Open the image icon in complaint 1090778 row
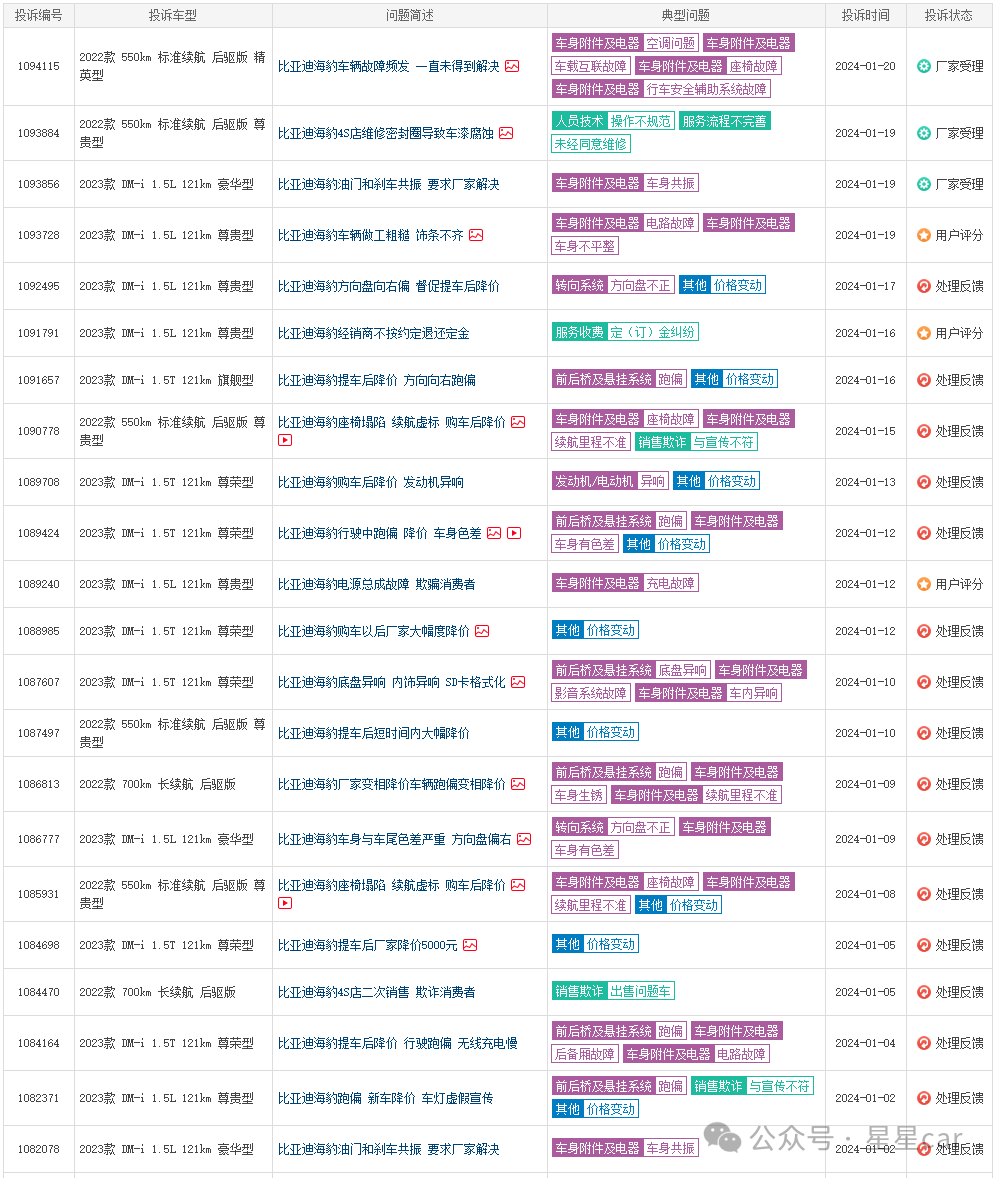The width and height of the screenshot is (993, 1178). (518, 422)
